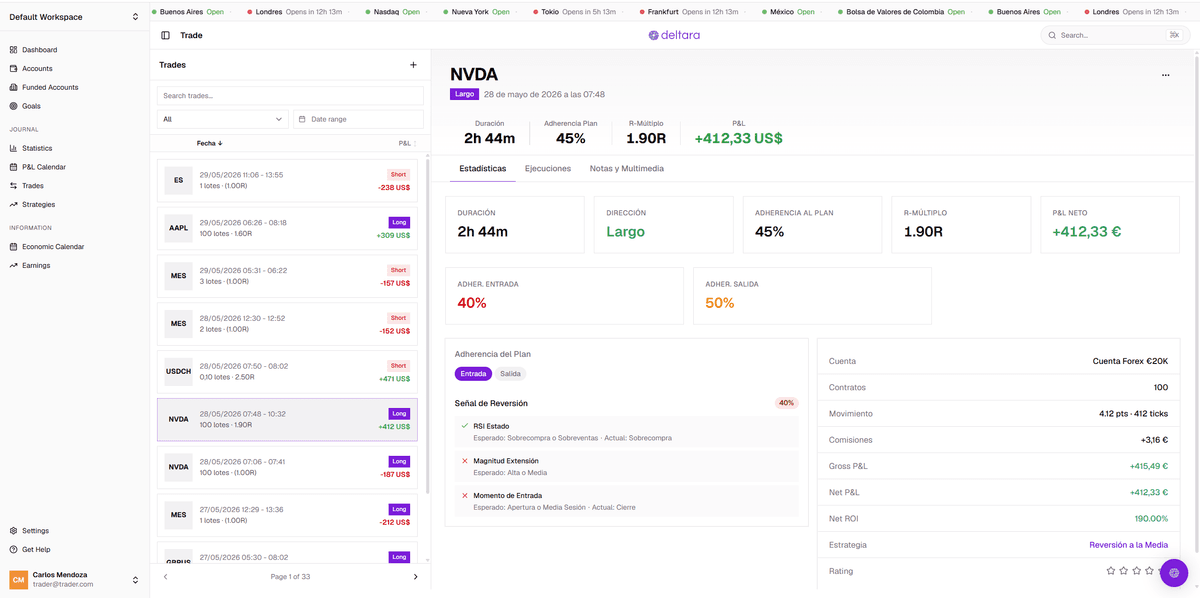Click the deltara logo
Viewport: 1200px width, 598px height.
click(674, 35)
